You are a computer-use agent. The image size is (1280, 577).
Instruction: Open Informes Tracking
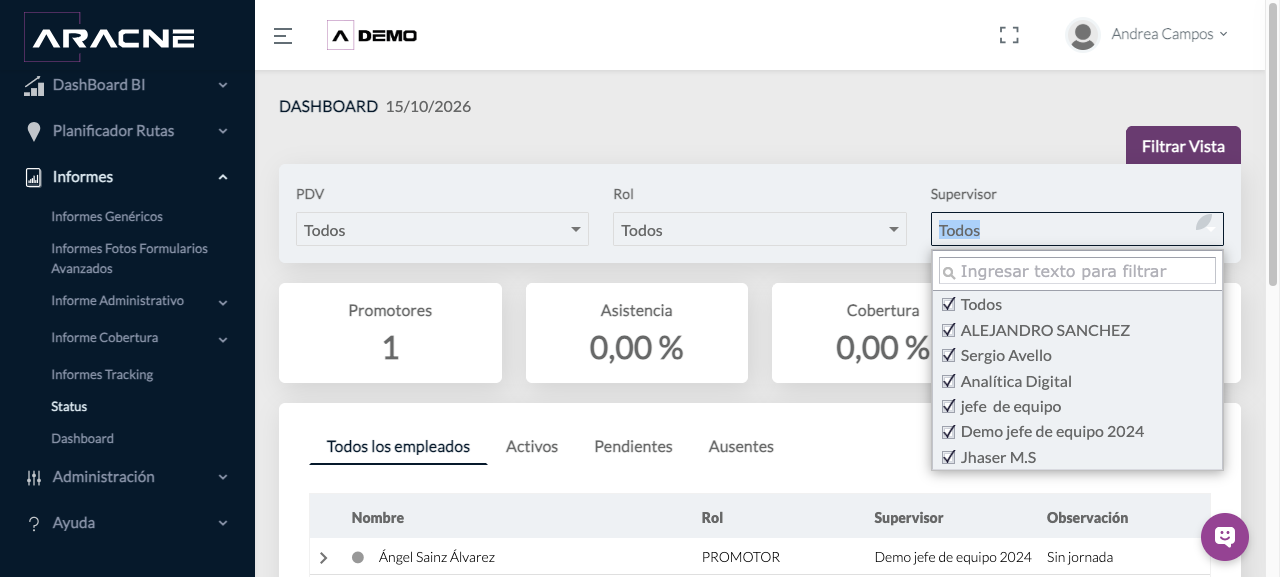pyautogui.click(x=102, y=374)
